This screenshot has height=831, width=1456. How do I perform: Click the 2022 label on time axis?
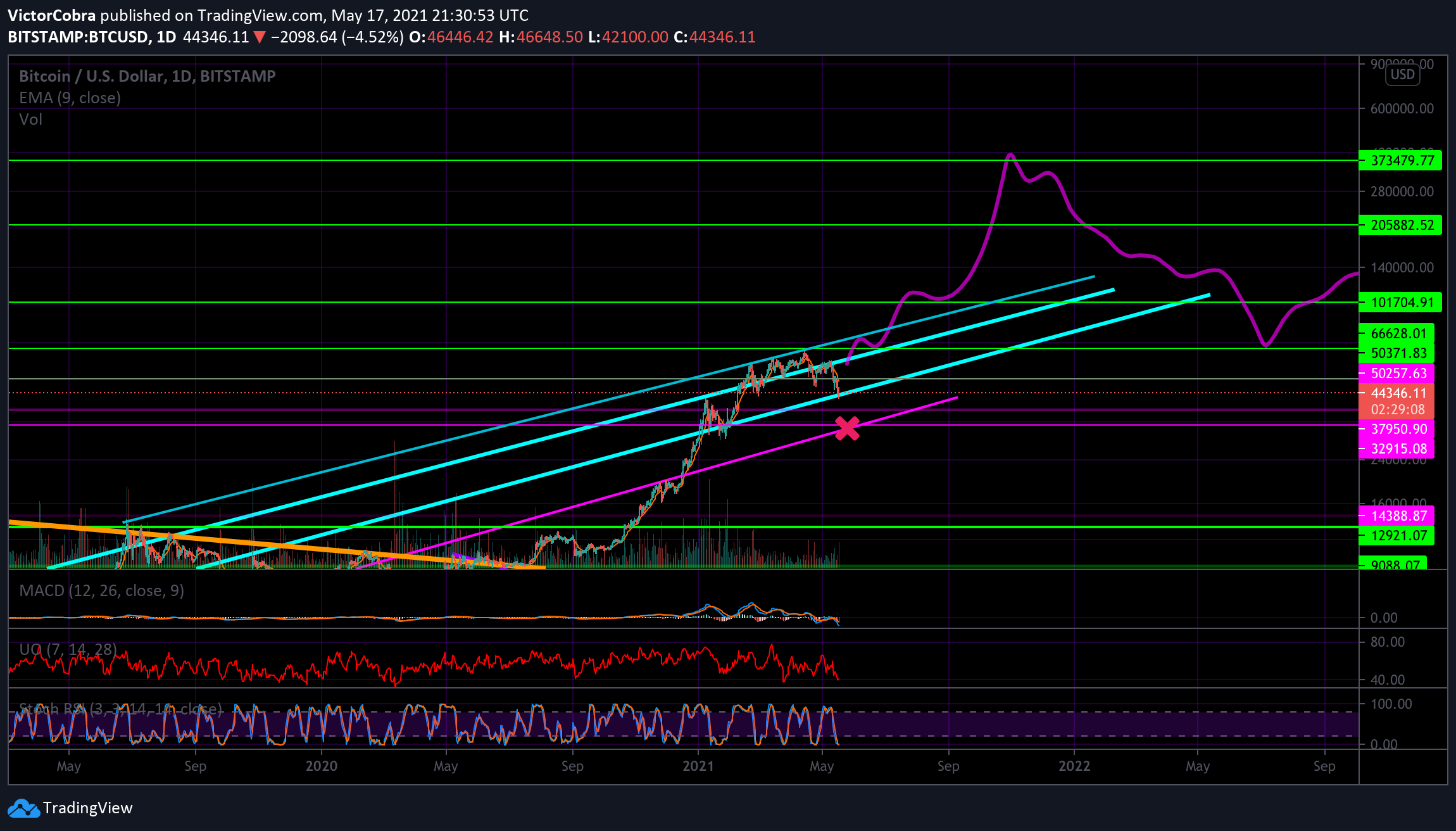1074,766
